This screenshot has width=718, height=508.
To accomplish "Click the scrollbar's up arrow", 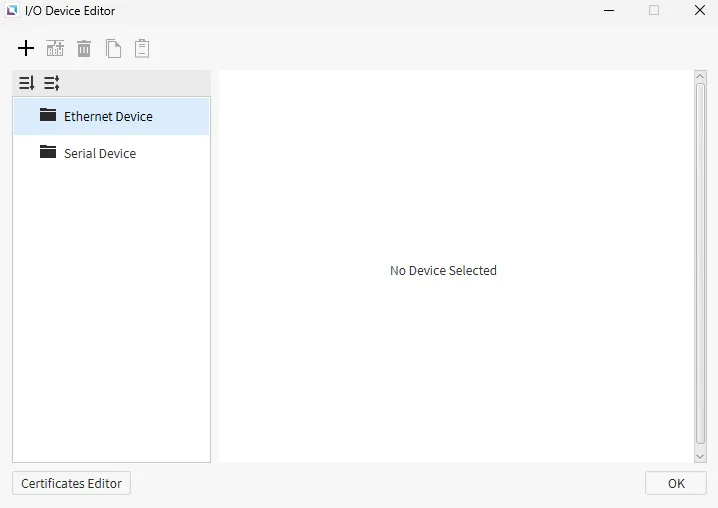I will pos(700,76).
